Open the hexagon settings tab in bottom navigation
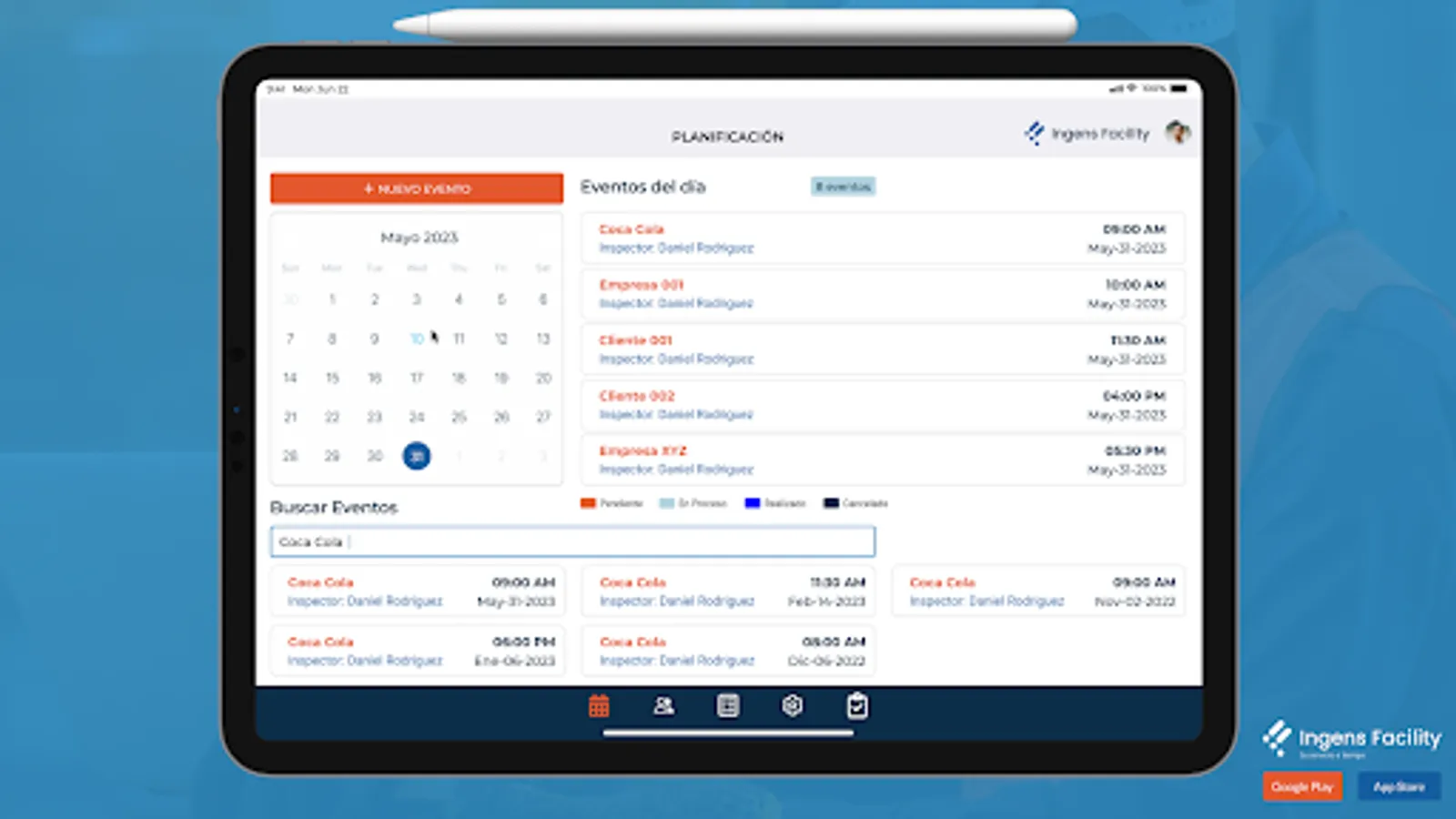1456x819 pixels. coord(793,705)
